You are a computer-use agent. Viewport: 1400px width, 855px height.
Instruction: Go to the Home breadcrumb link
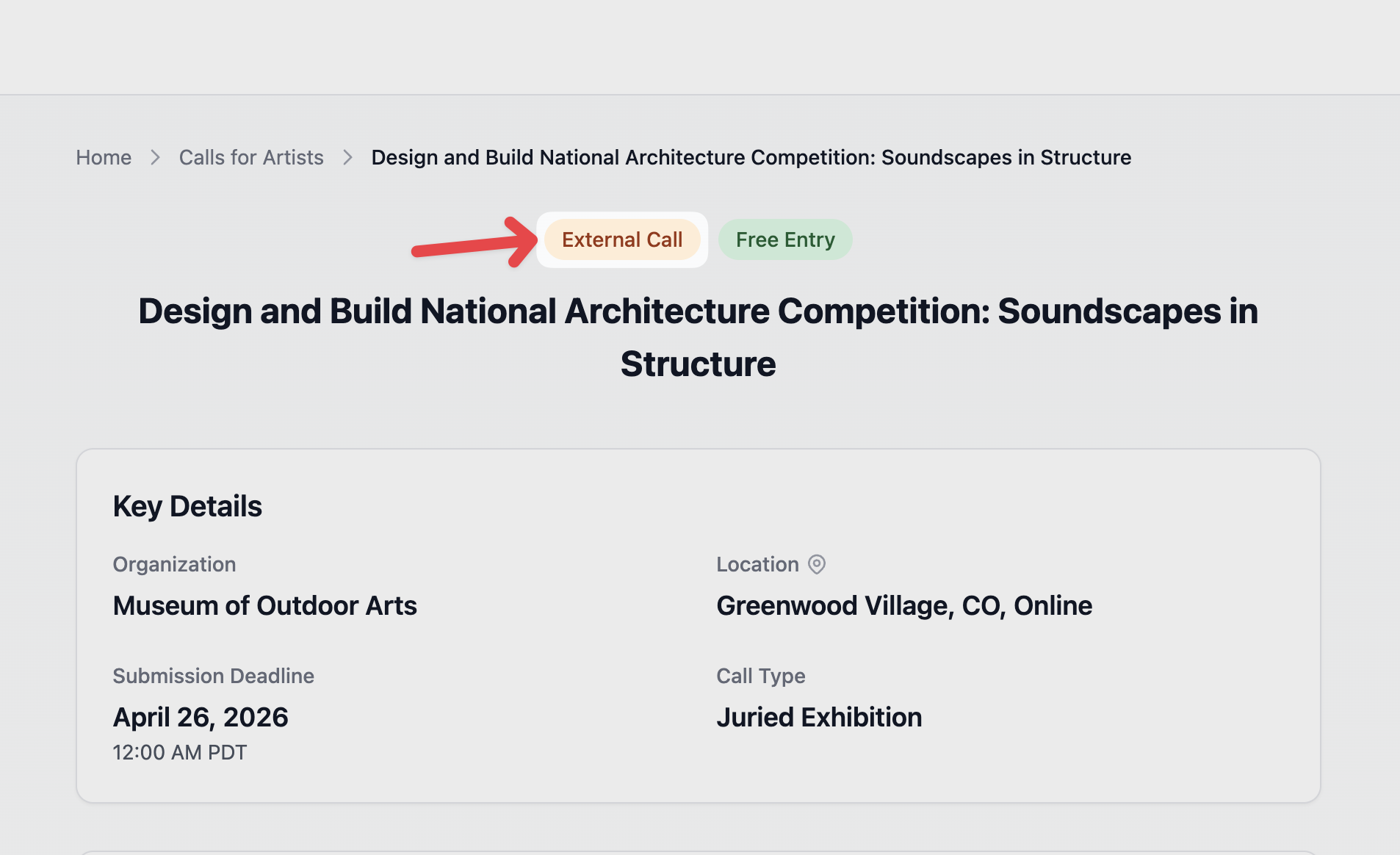(104, 158)
